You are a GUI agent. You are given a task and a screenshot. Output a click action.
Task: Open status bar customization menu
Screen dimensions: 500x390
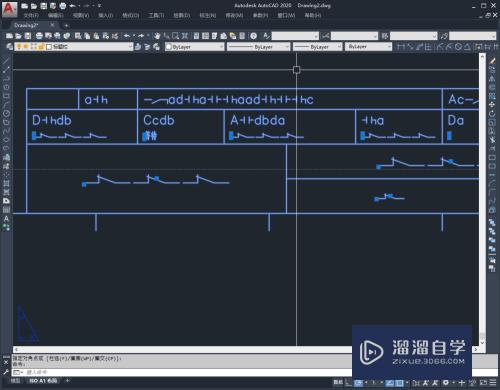click(x=493, y=383)
